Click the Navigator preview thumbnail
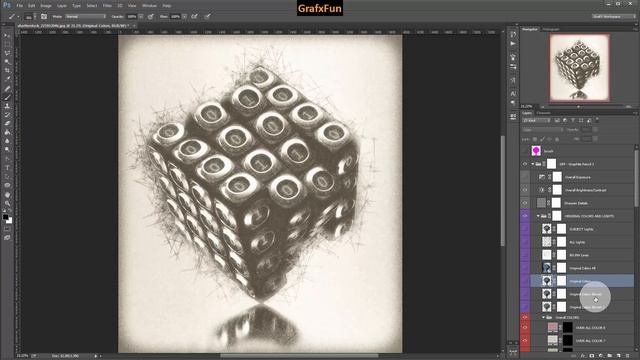The width and height of the screenshot is (640, 360). coord(580,67)
